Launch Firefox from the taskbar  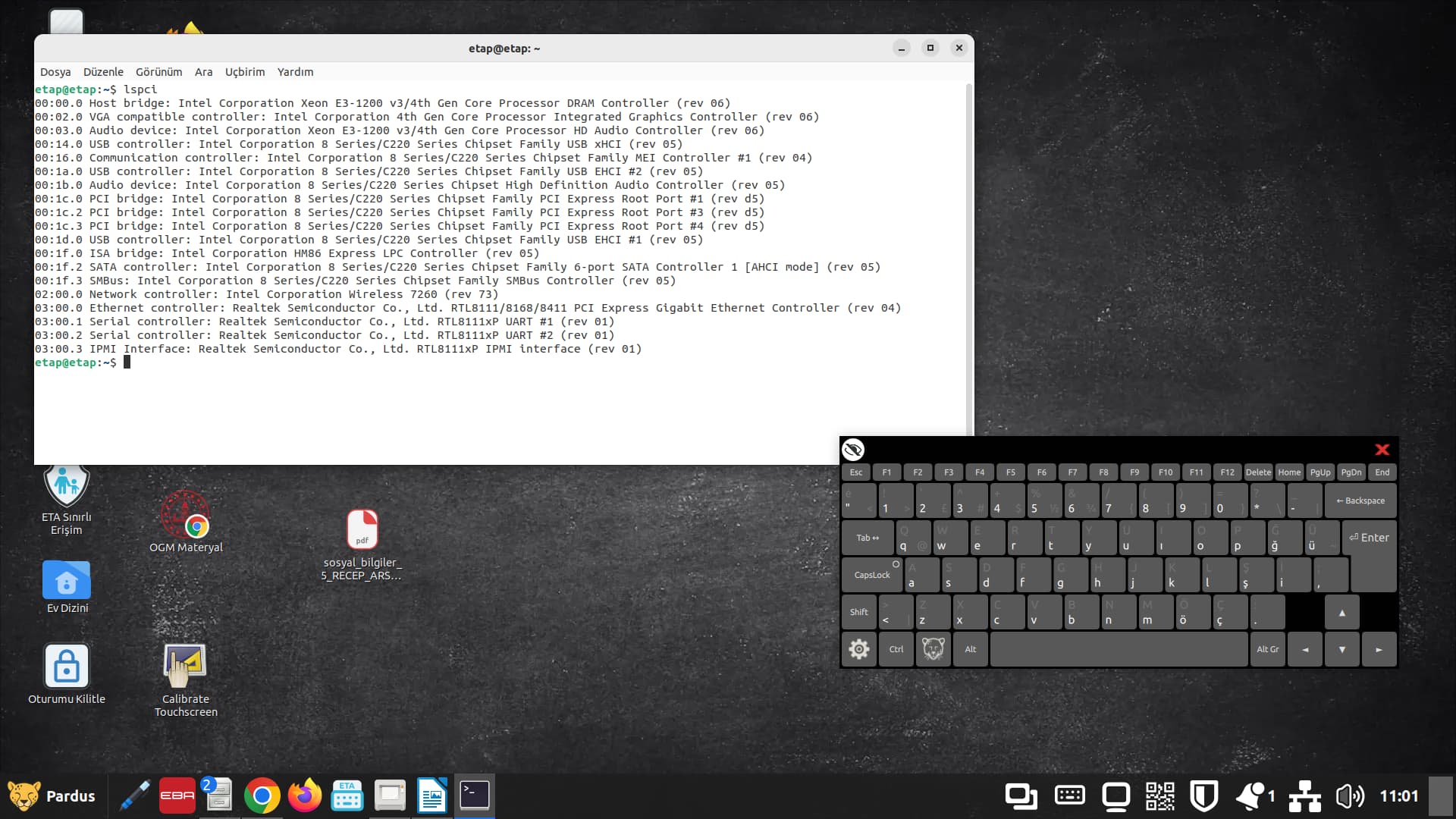[304, 795]
